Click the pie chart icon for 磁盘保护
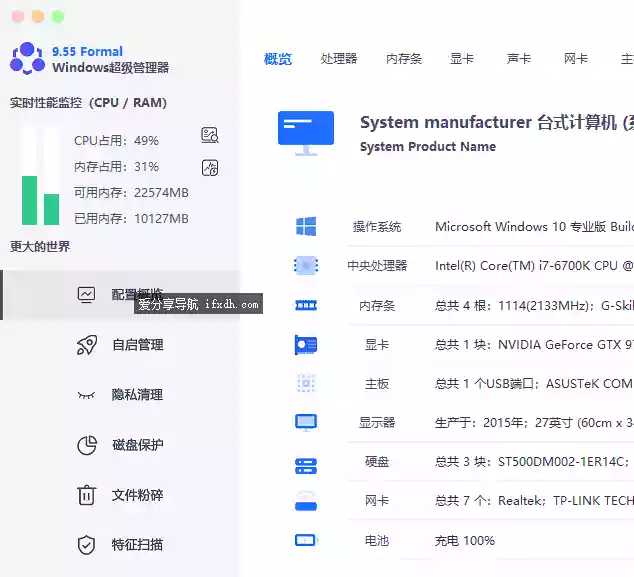Image resolution: width=634 pixels, height=577 pixels. coord(87,445)
